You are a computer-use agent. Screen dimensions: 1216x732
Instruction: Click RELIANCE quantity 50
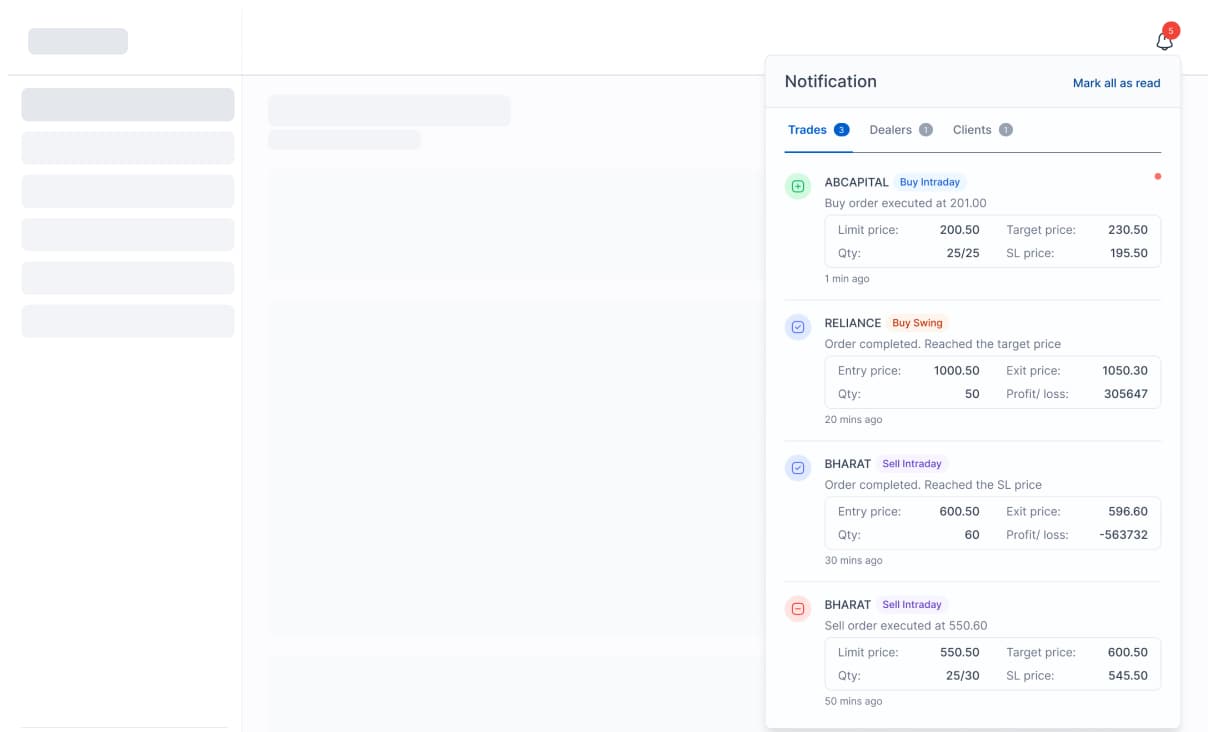pyautogui.click(x=972, y=395)
